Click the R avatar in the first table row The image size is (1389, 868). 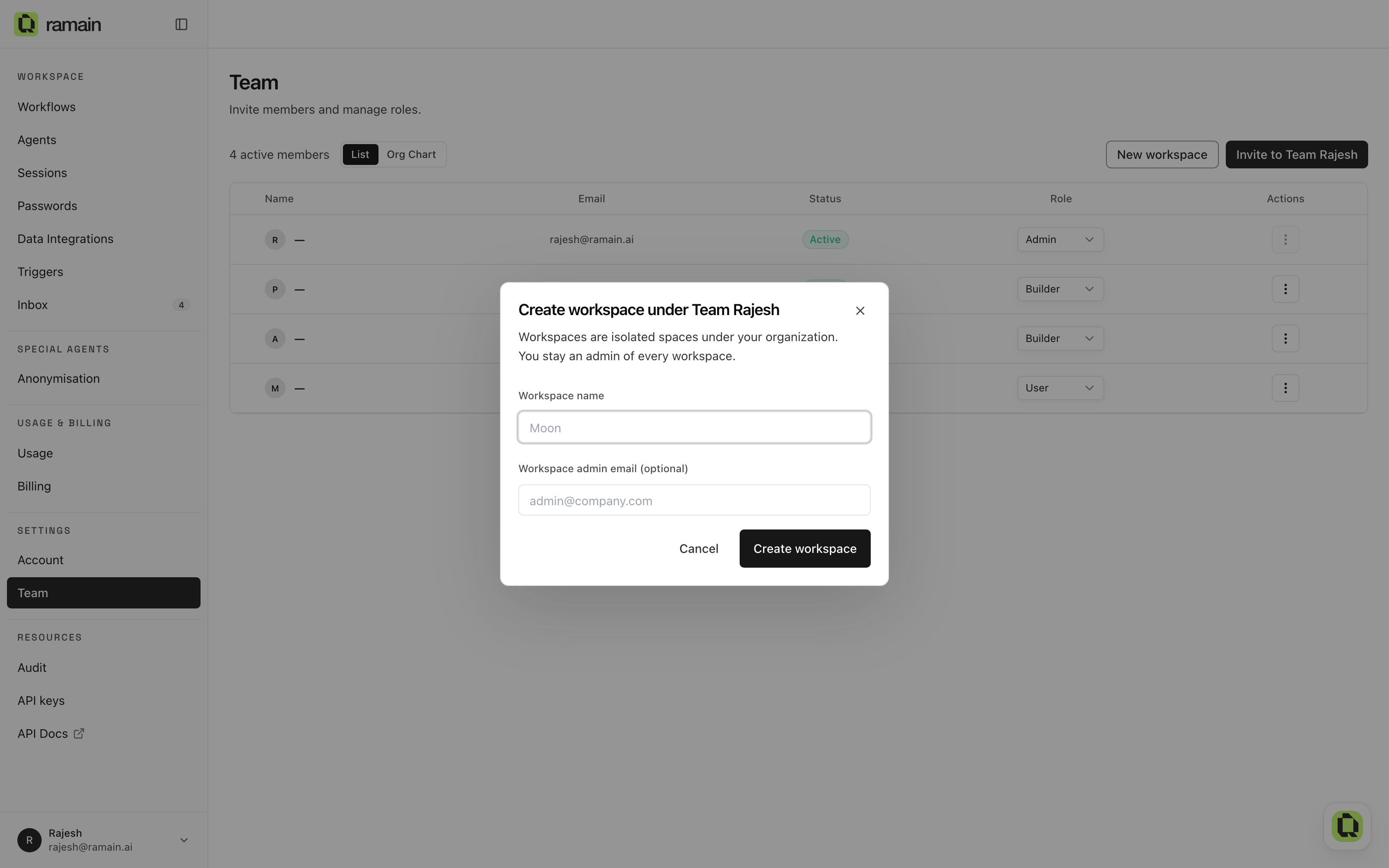point(275,240)
